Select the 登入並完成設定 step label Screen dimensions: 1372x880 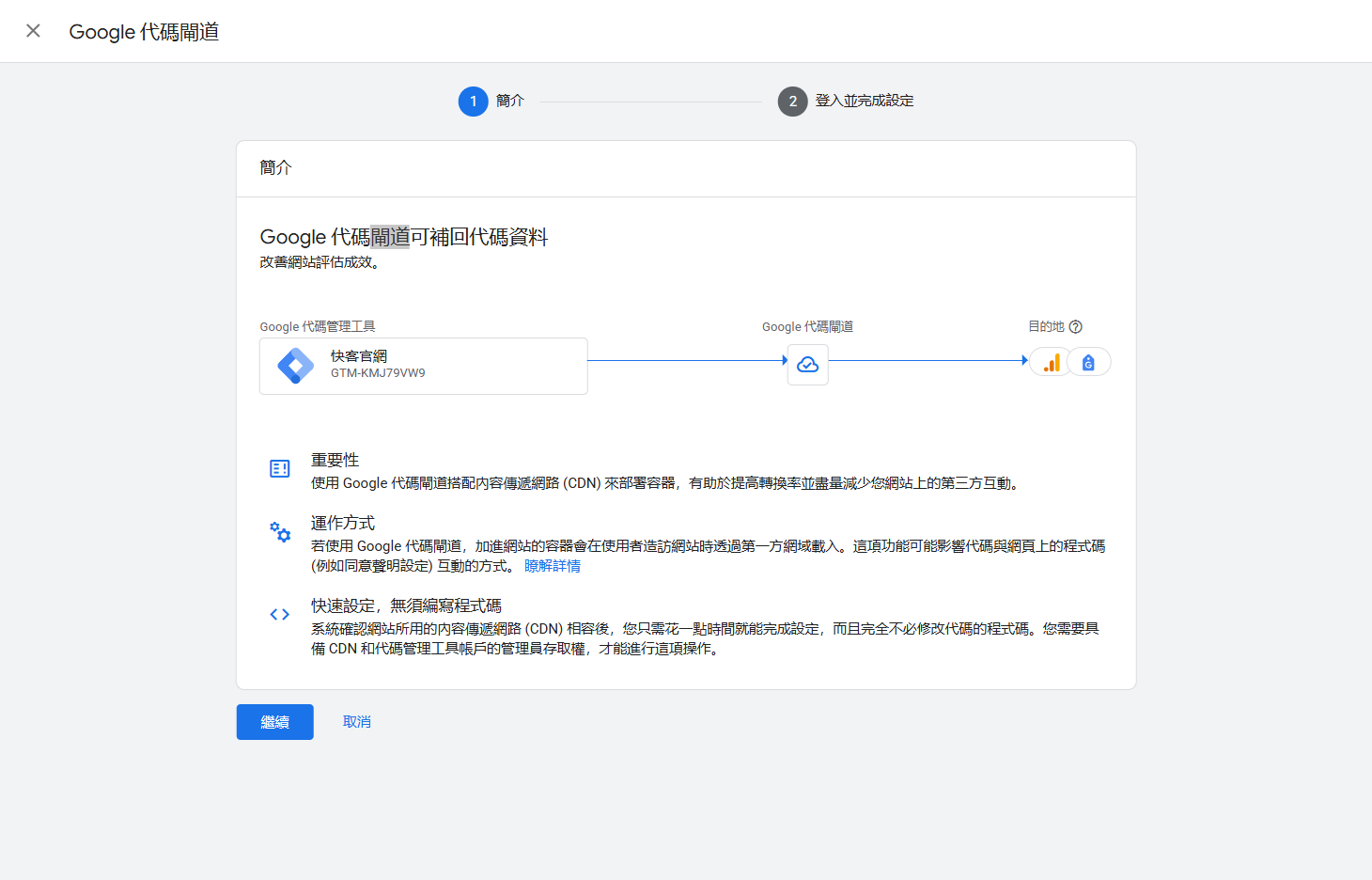pos(865,101)
